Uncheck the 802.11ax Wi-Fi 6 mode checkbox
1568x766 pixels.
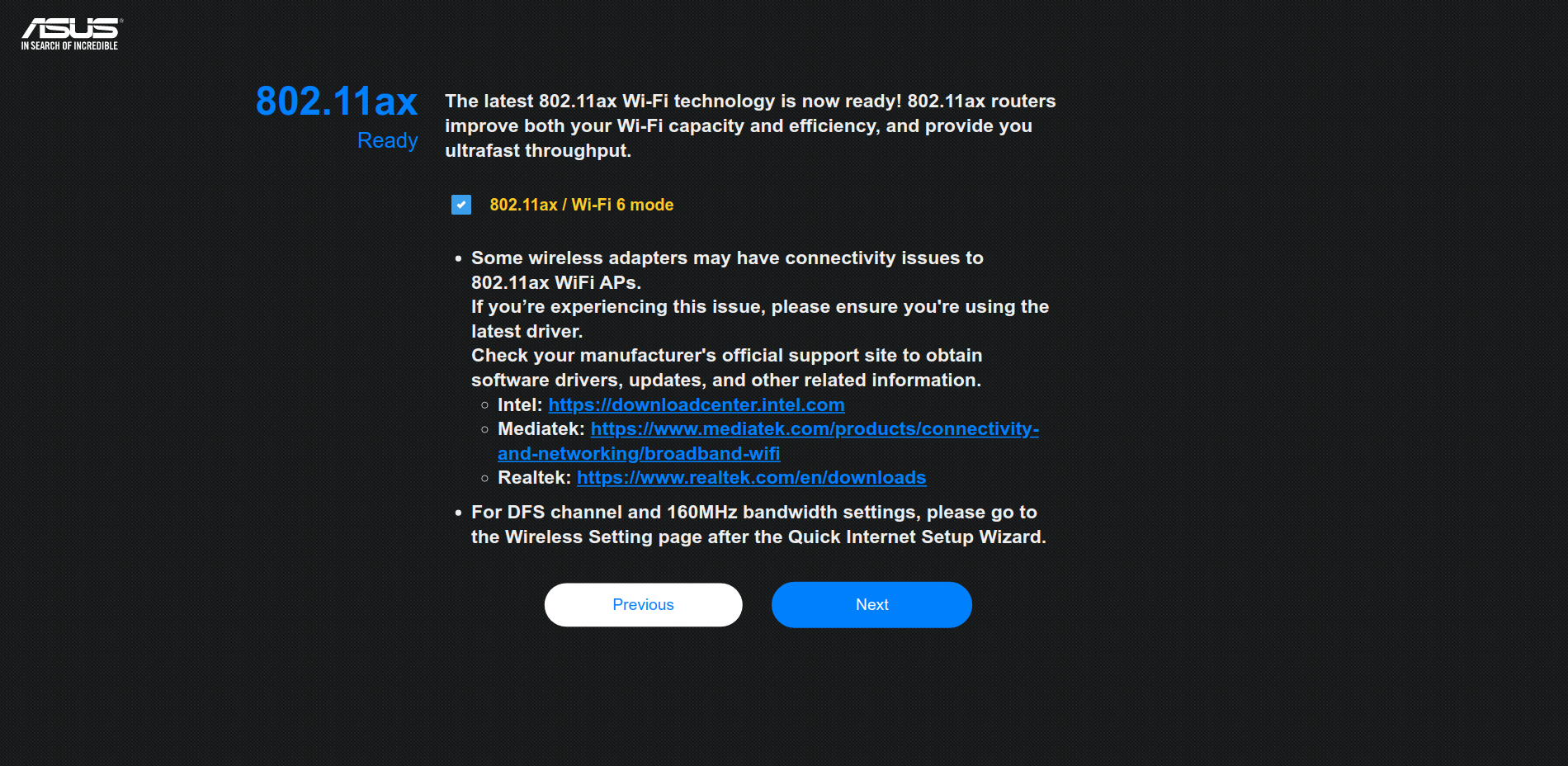[x=461, y=205]
